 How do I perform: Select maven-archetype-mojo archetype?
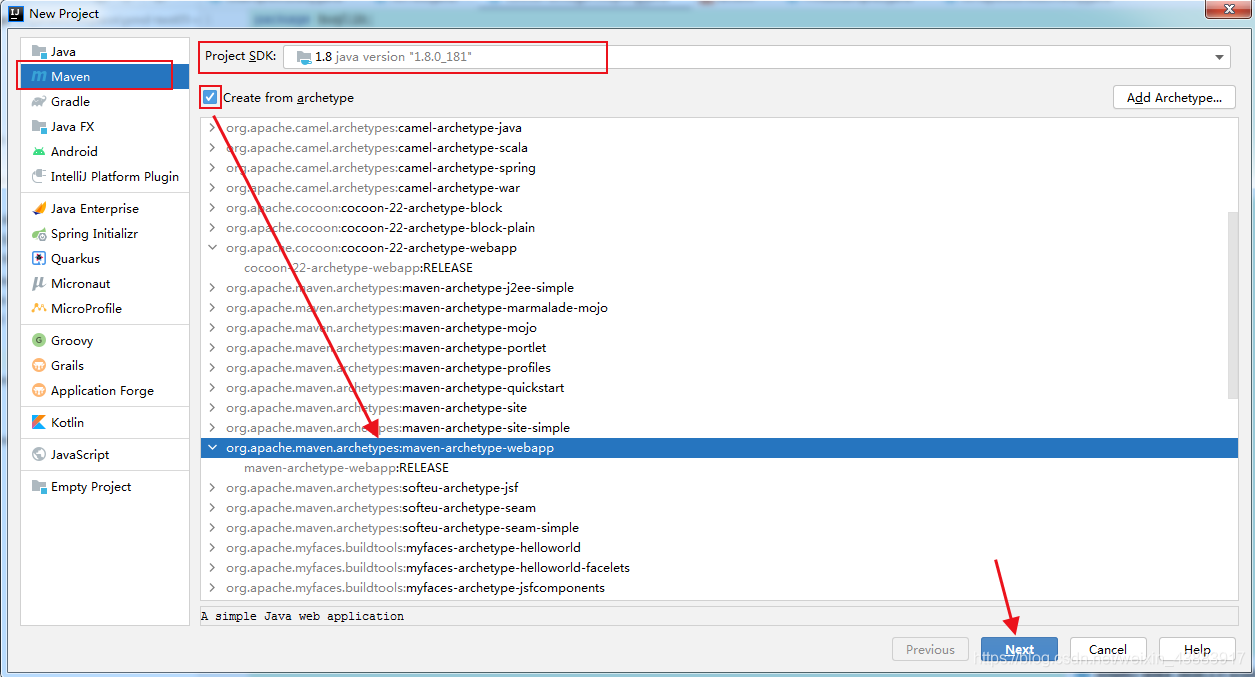coord(381,327)
